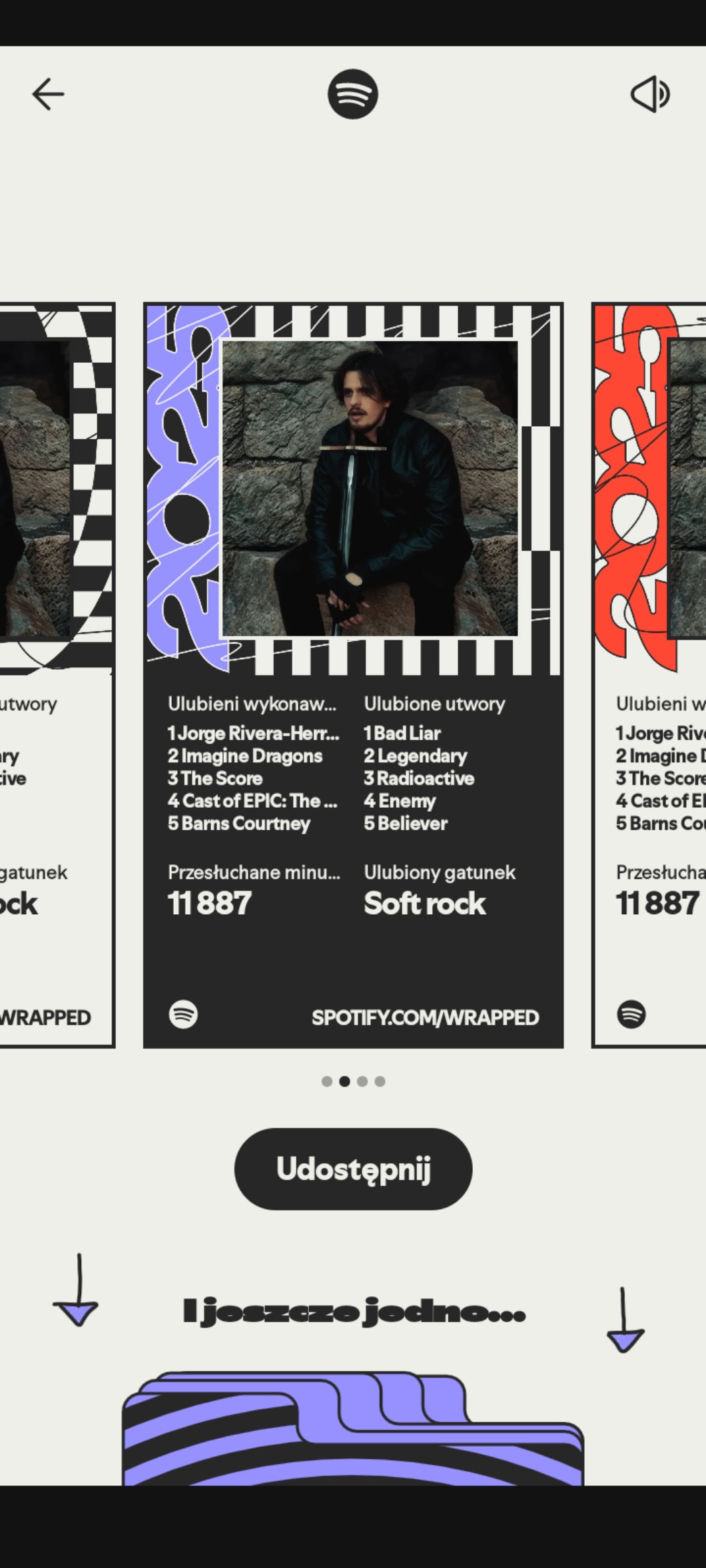
Task: Select the third carousel page dot
Action: [362, 1081]
